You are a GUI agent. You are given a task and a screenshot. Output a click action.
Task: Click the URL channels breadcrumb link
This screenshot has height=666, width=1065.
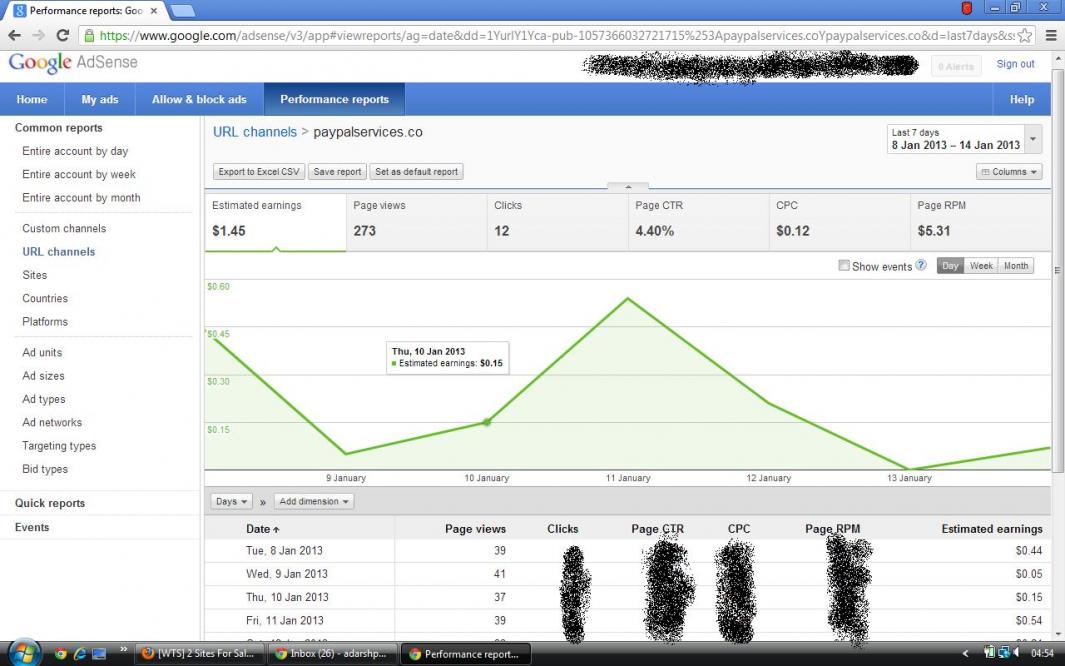pos(255,132)
